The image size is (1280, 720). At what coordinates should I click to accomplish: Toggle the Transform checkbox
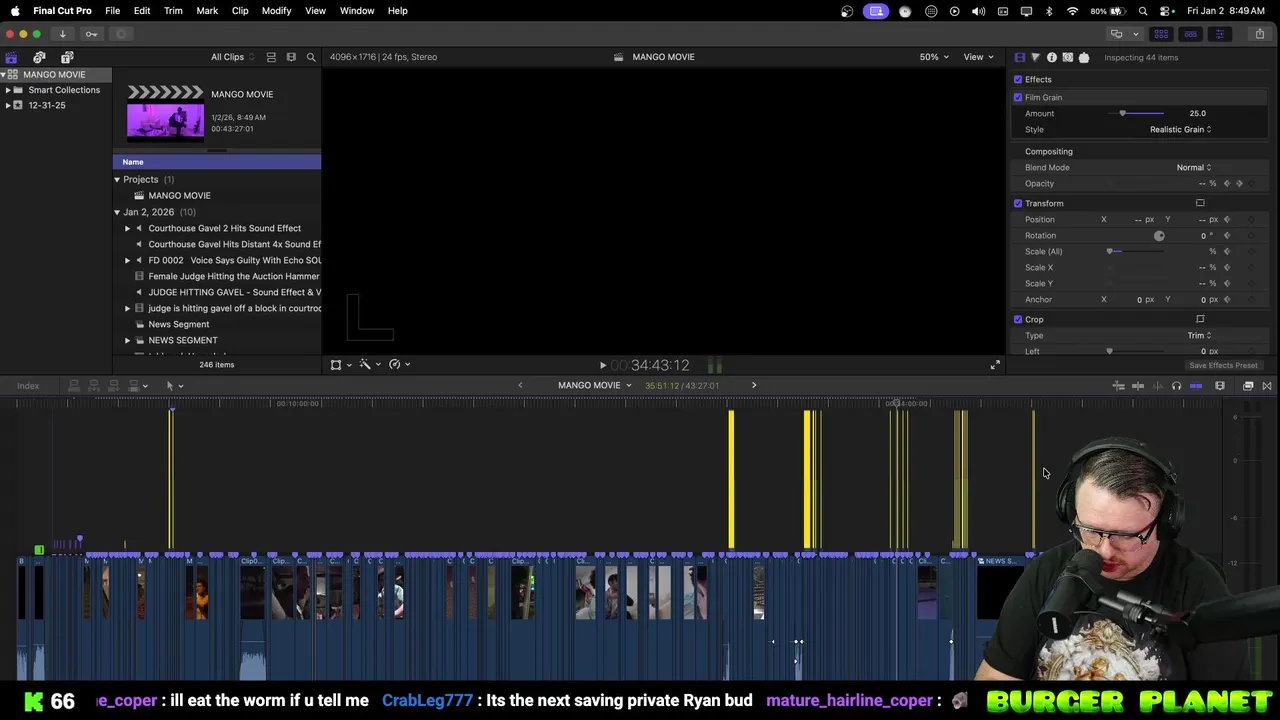(x=1018, y=203)
